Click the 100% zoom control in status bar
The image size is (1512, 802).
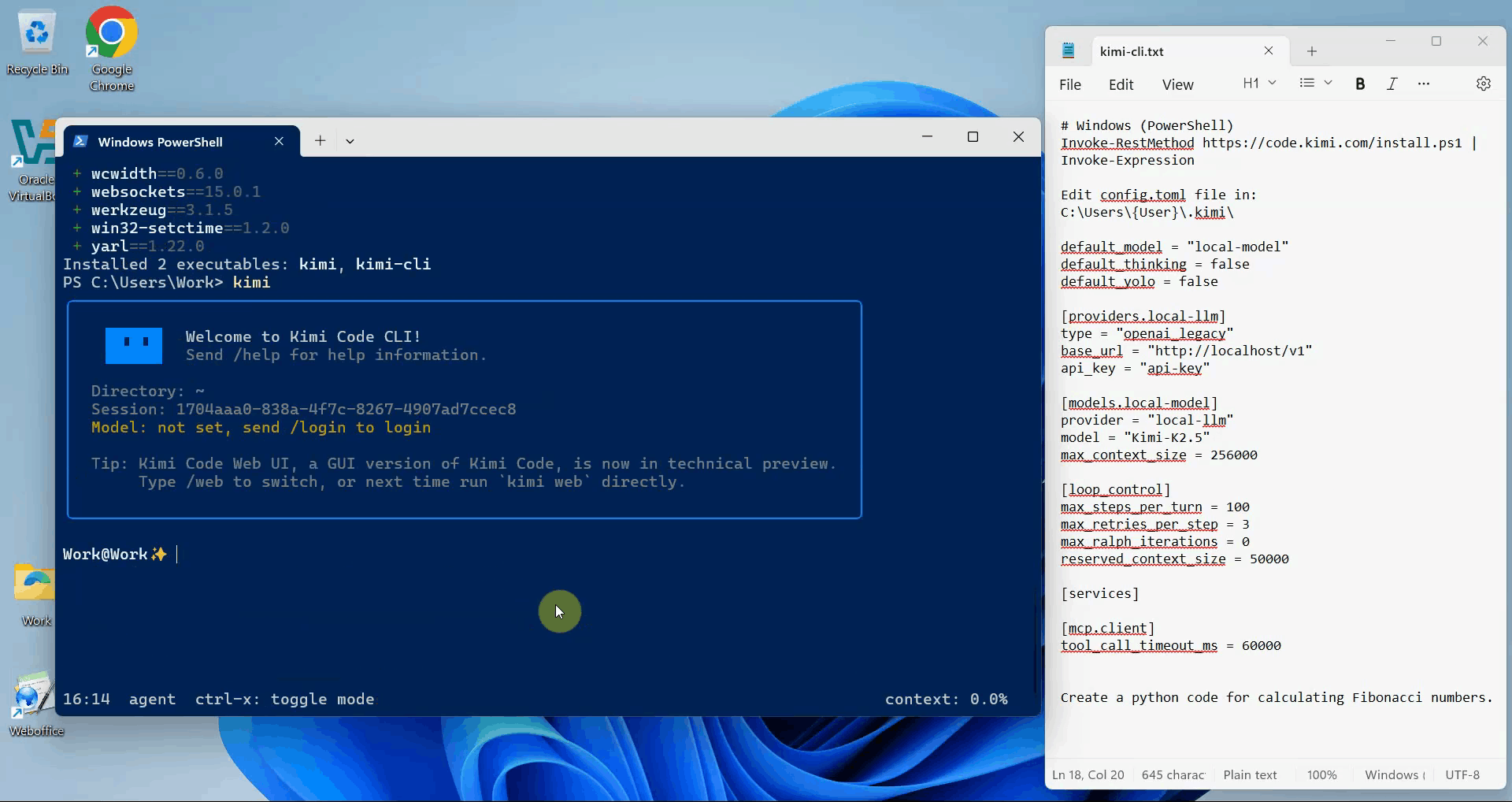[1321, 774]
